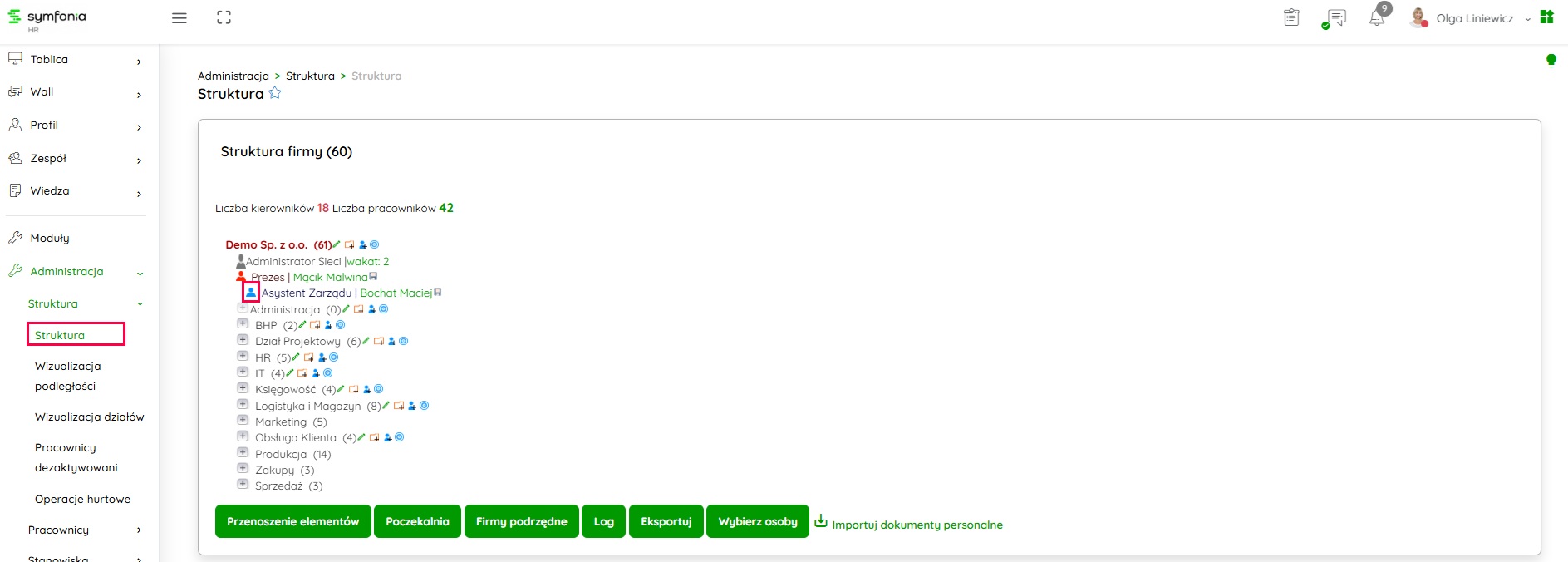1568x562 pixels.
Task: Expand the Marketing tree node
Action: click(243, 421)
